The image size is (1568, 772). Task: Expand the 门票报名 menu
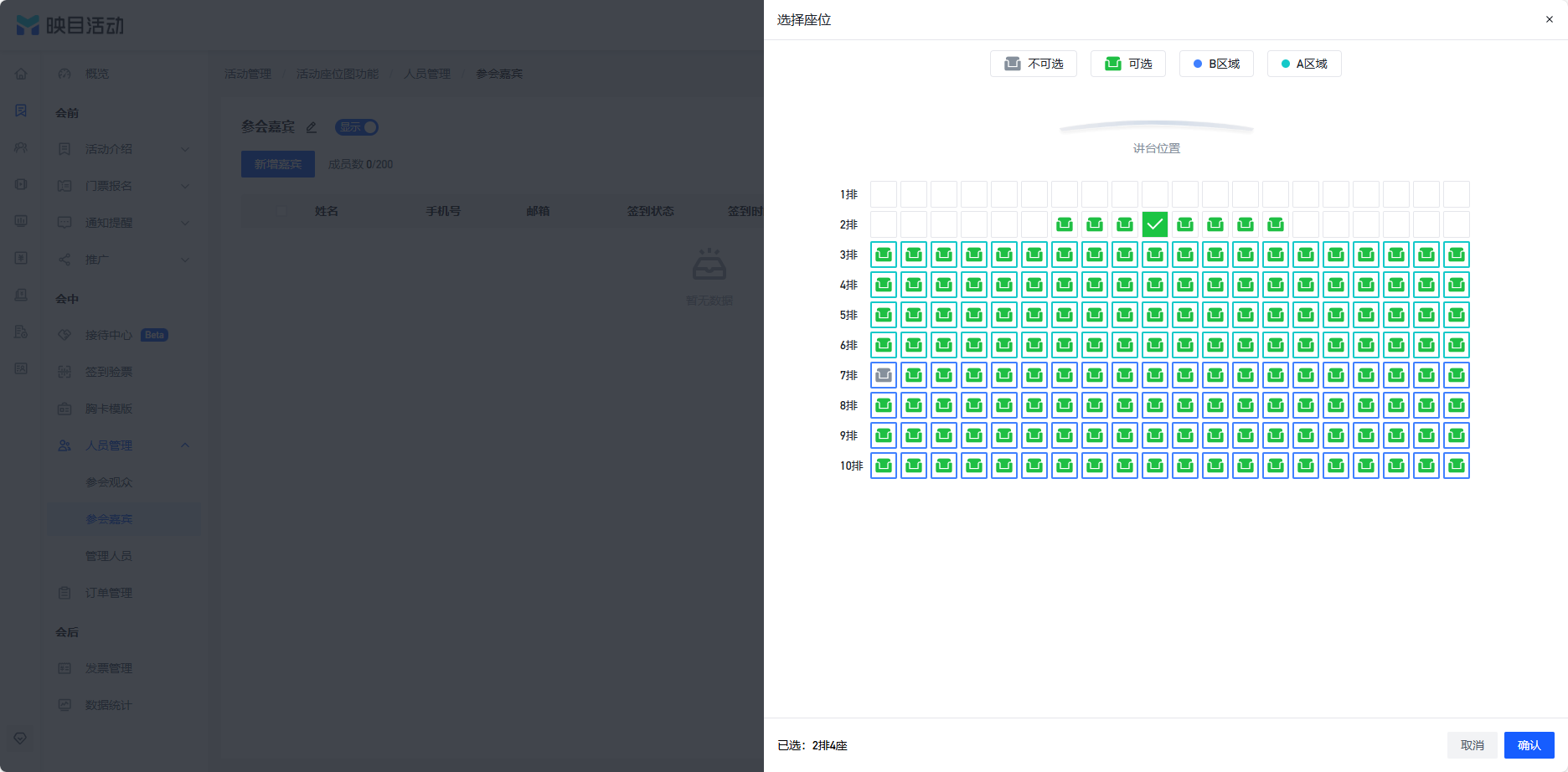[x=124, y=186]
